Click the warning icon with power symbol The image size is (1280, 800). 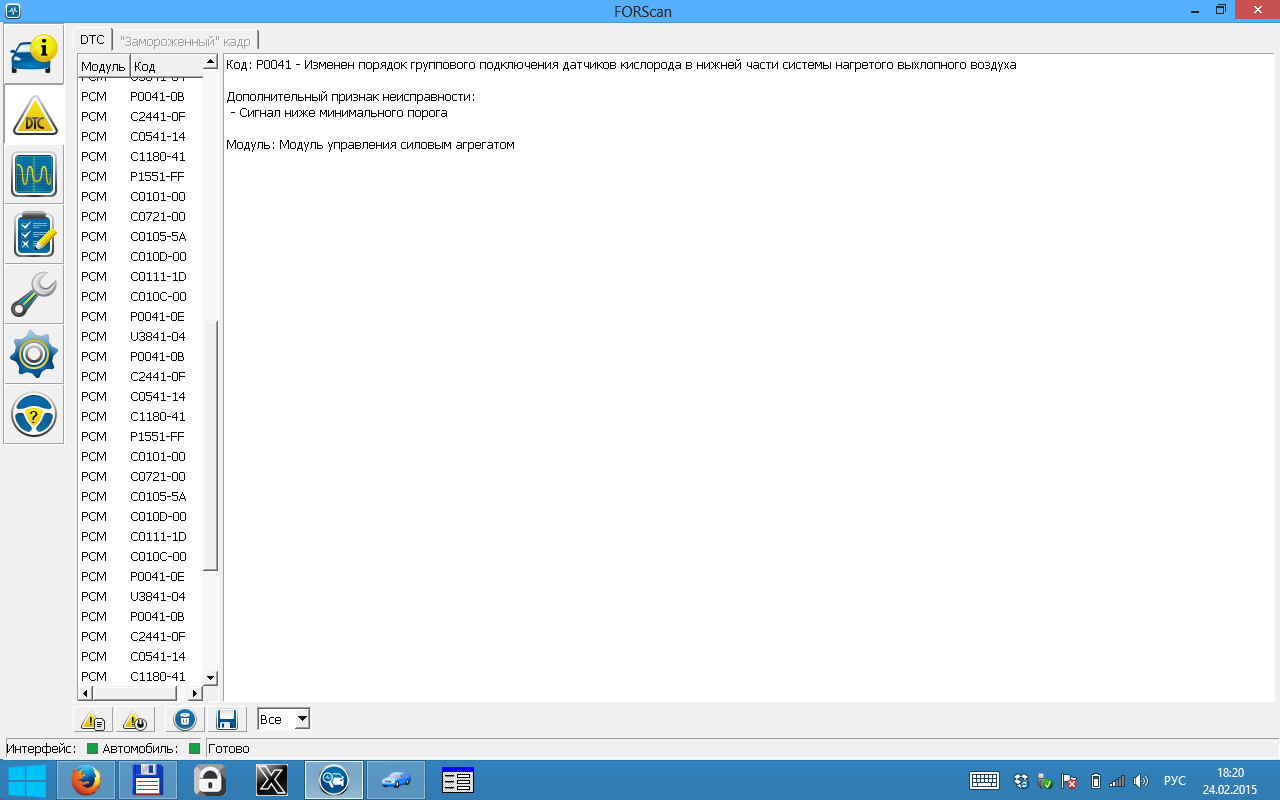(x=133, y=719)
